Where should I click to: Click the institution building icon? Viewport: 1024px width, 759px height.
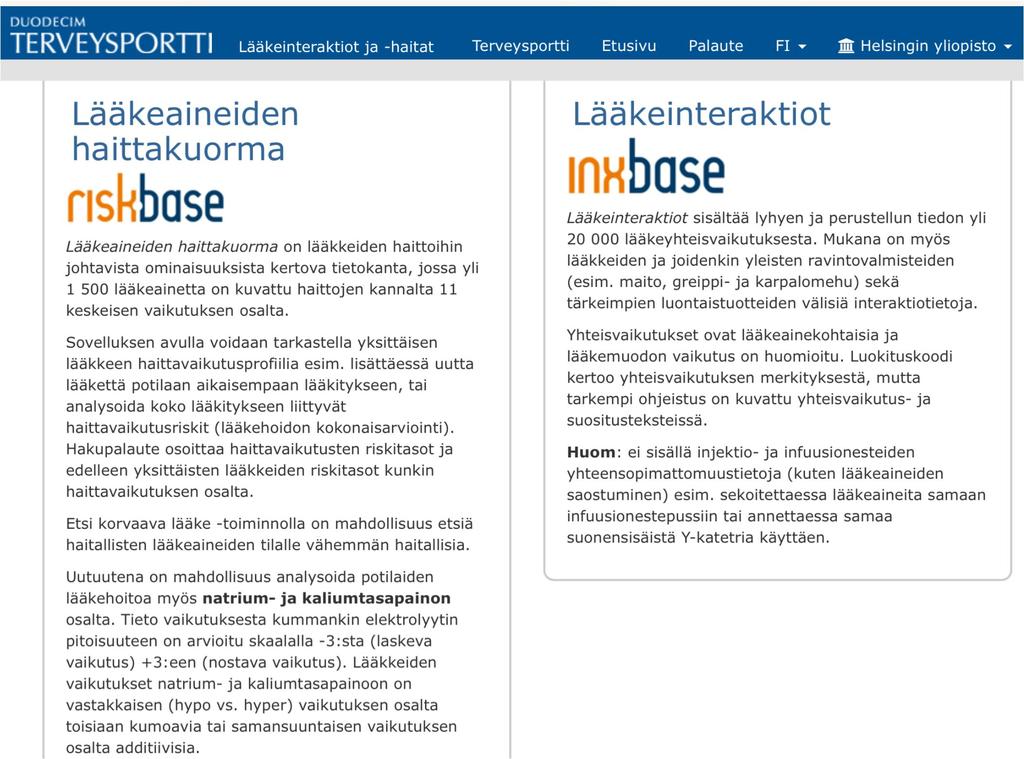(846, 46)
